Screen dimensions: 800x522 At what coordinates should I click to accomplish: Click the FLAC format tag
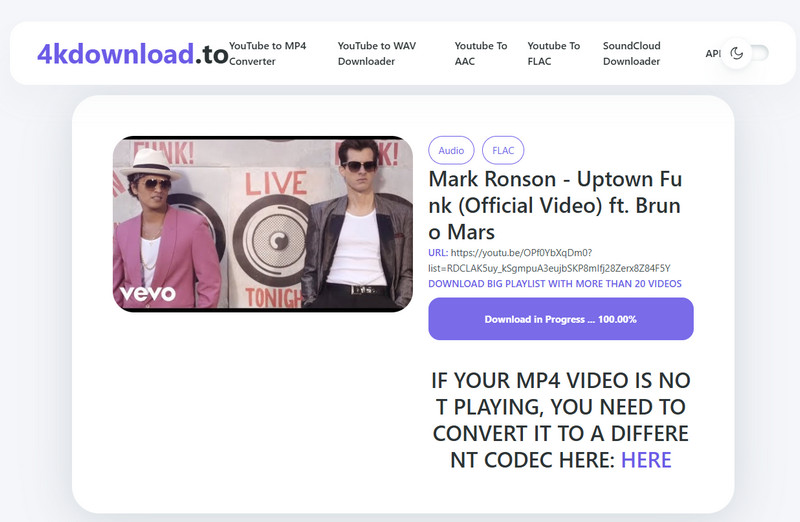503,151
